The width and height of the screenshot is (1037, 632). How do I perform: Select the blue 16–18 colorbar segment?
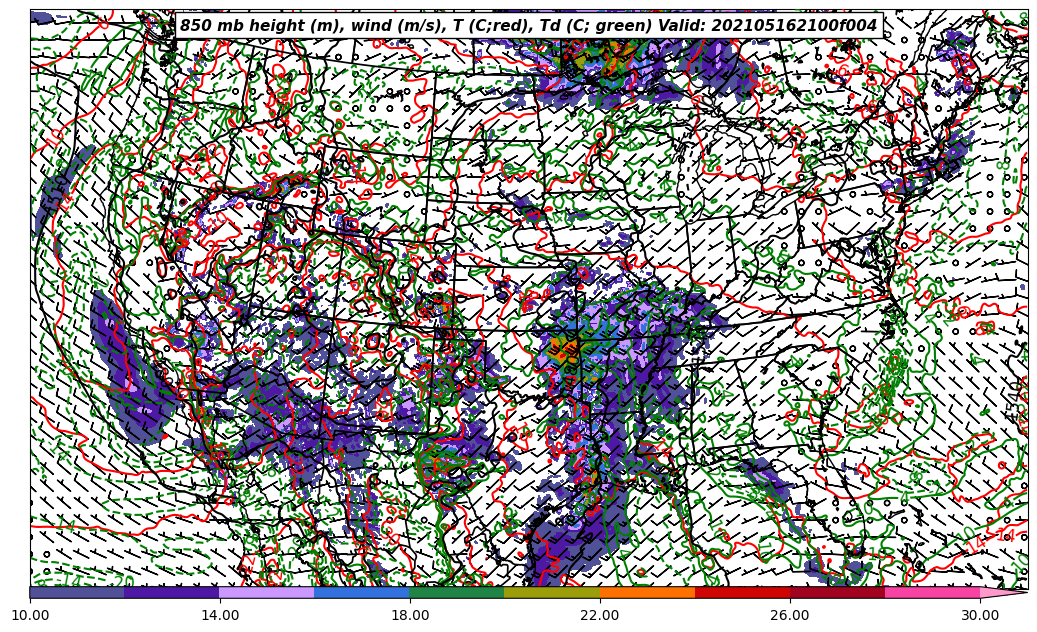pyautogui.click(x=362, y=593)
